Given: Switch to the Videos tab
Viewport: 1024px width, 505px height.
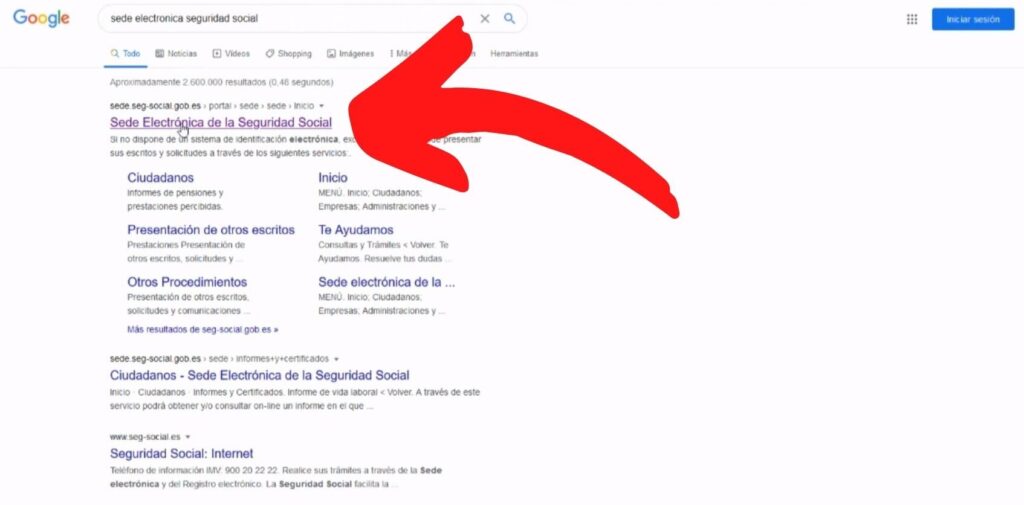Looking at the screenshot, I should click(x=231, y=54).
